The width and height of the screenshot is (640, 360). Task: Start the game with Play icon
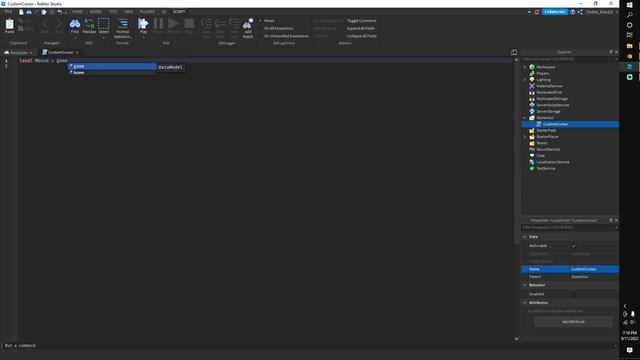[x=143, y=24]
